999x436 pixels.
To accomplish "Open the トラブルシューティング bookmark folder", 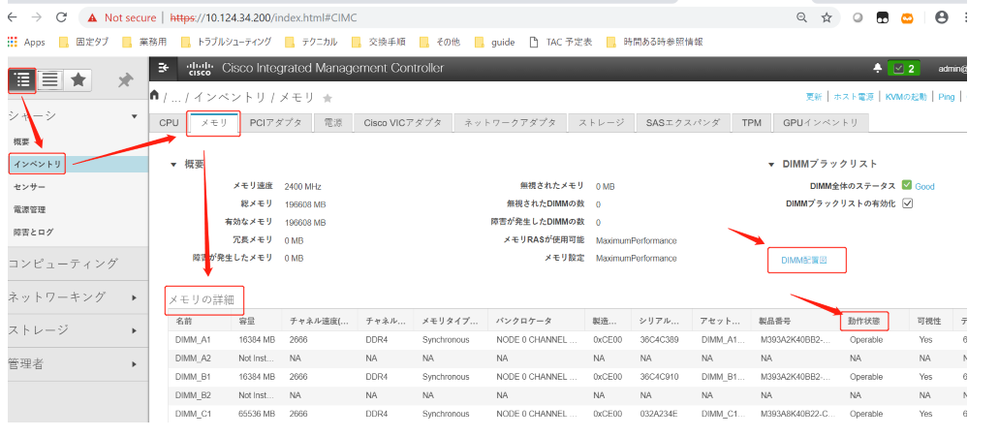I will [x=226, y=42].
